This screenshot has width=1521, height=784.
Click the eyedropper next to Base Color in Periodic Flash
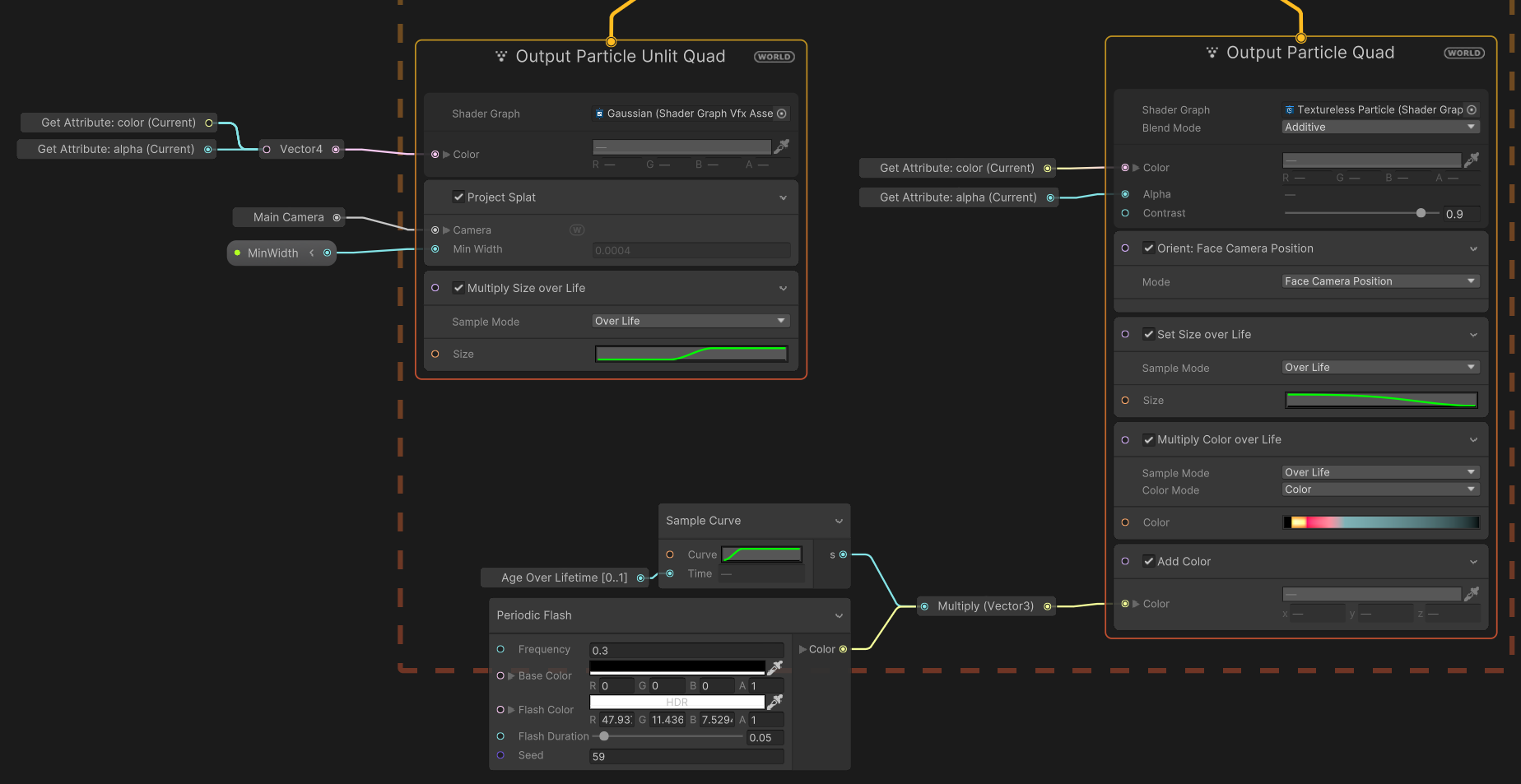(774, 666)
